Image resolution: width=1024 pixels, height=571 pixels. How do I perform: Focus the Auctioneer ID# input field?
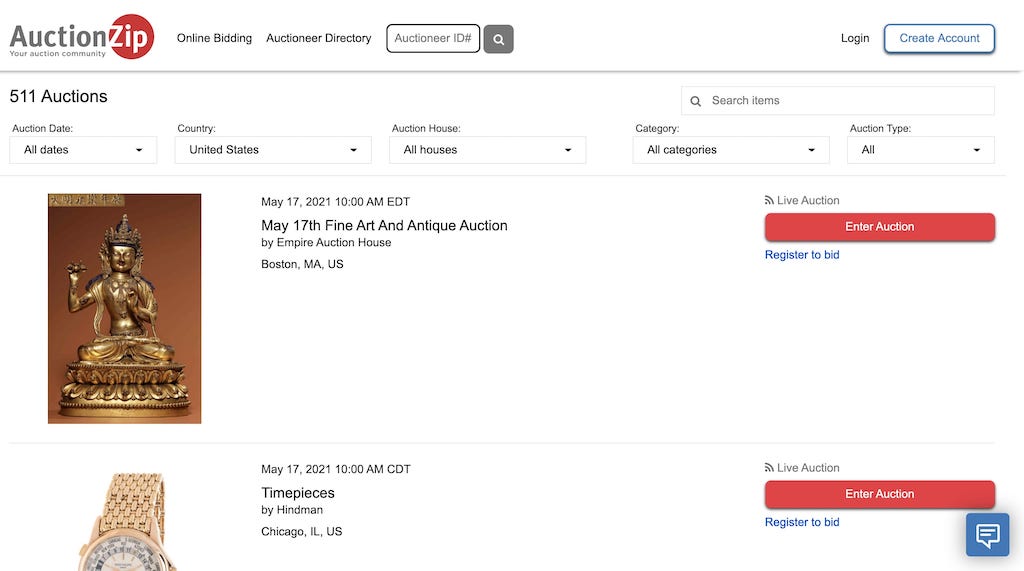[433, 38]
